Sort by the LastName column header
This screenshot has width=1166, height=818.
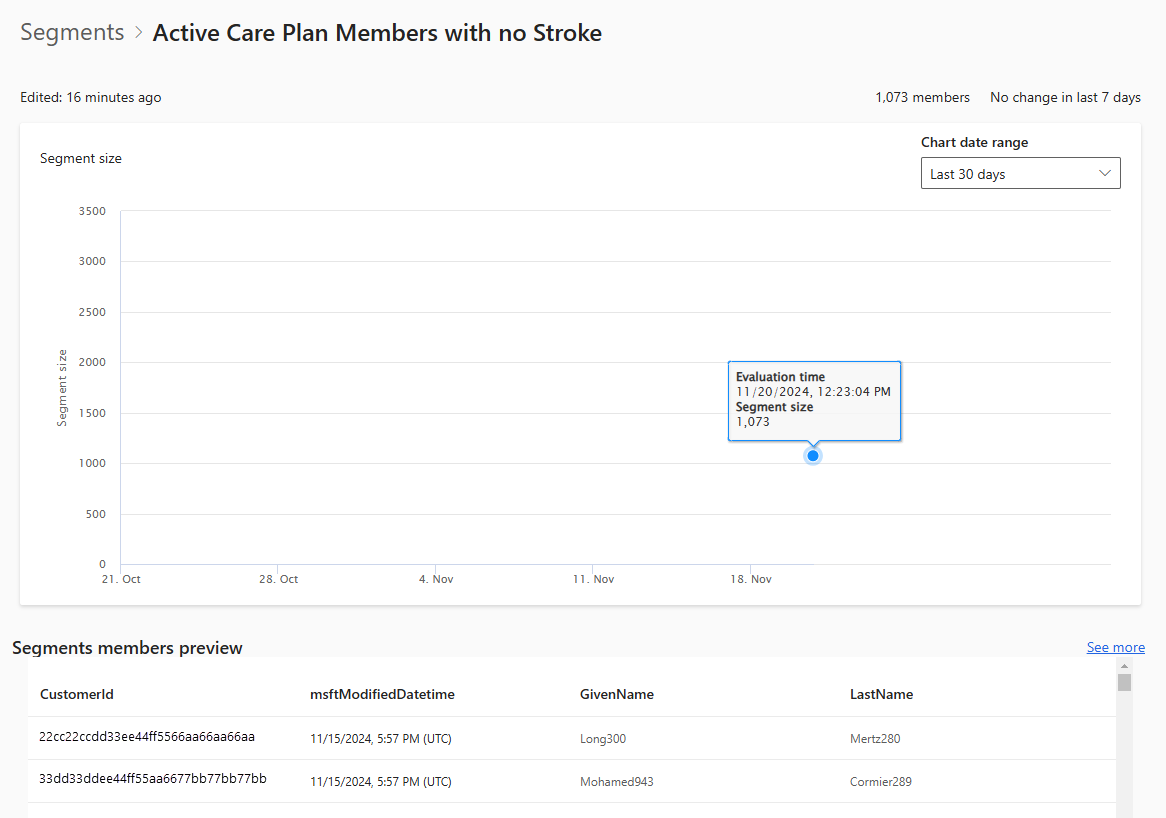coord(881,694)
